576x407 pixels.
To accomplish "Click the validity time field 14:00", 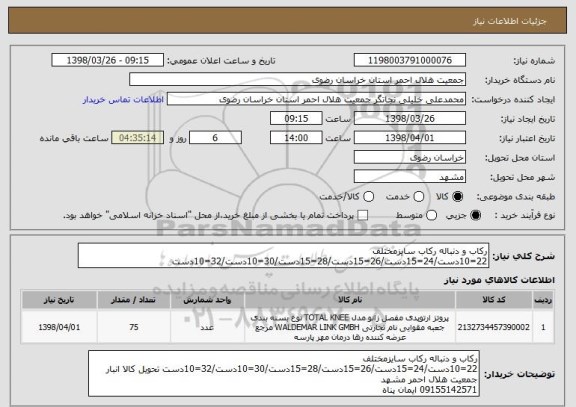I will [x=296, y=138].
